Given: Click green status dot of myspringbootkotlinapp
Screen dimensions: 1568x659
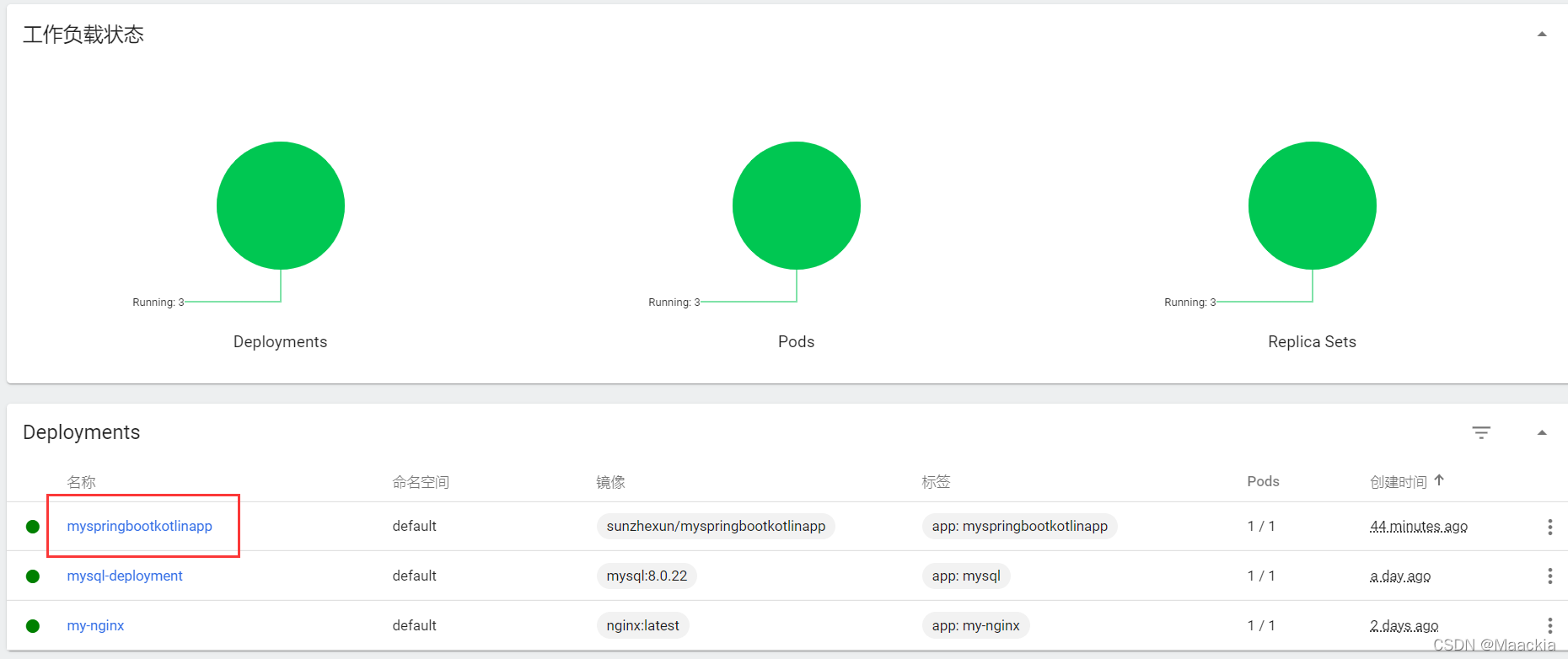Looking at the screenshot, I should pyautogui.click(x=33, y=527).
